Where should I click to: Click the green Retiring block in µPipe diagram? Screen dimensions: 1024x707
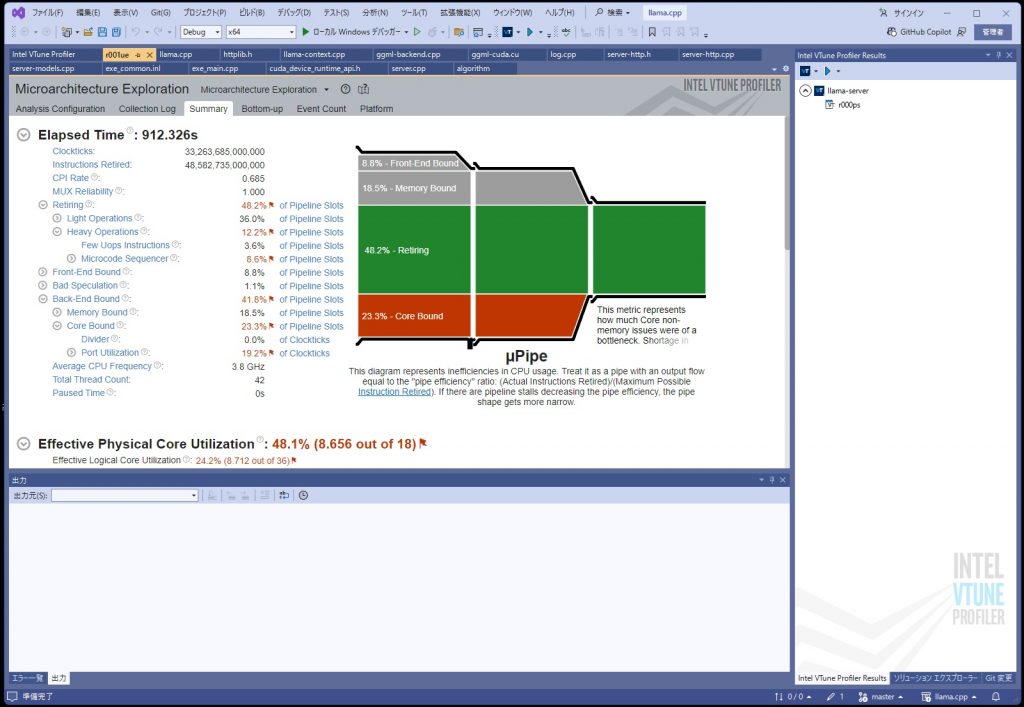[413, 250]
